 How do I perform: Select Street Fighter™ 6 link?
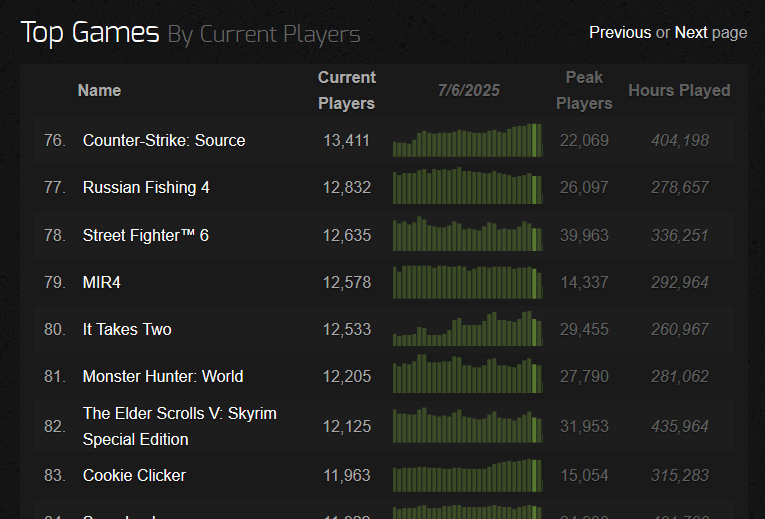145,235
